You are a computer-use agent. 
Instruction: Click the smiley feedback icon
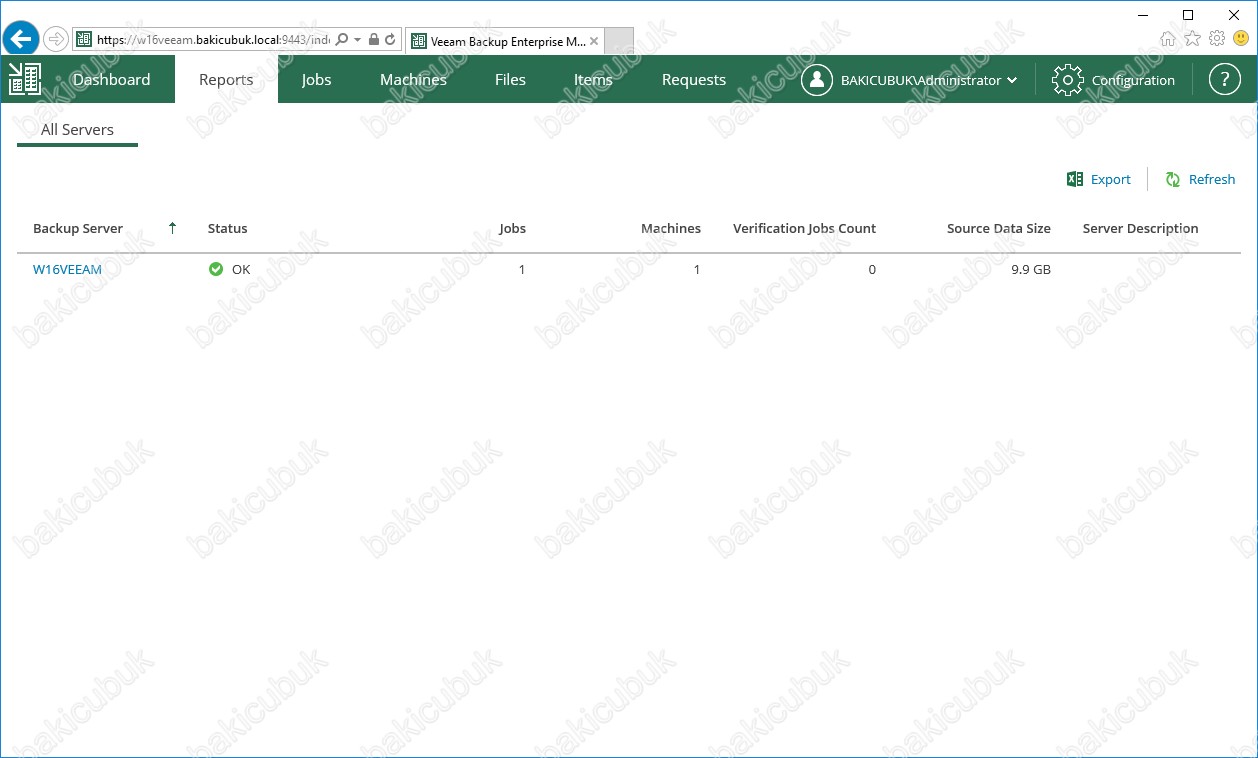(1241, 39)
